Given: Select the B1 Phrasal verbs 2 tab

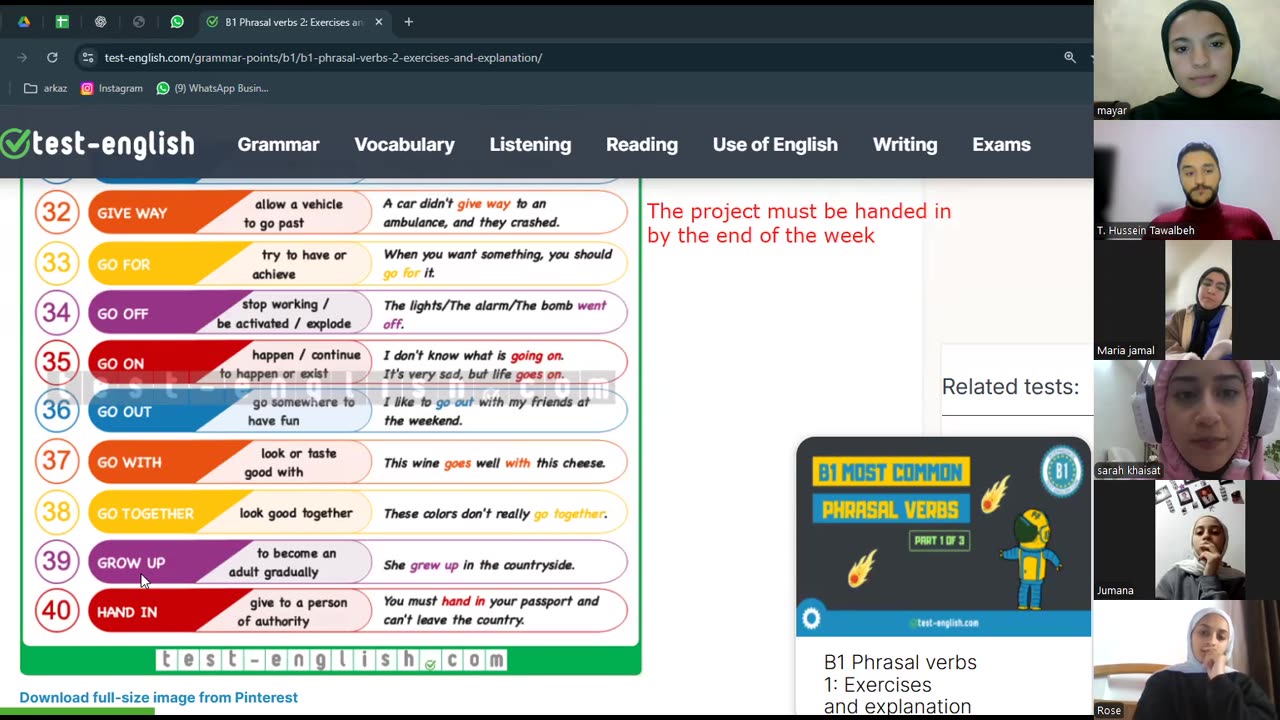Looking at the screenshot, I should 294,22.
